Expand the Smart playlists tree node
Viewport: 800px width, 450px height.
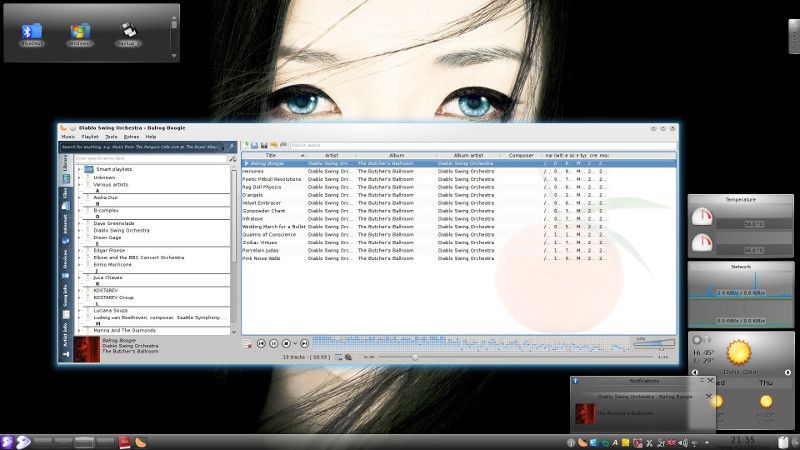coord(79,169)
